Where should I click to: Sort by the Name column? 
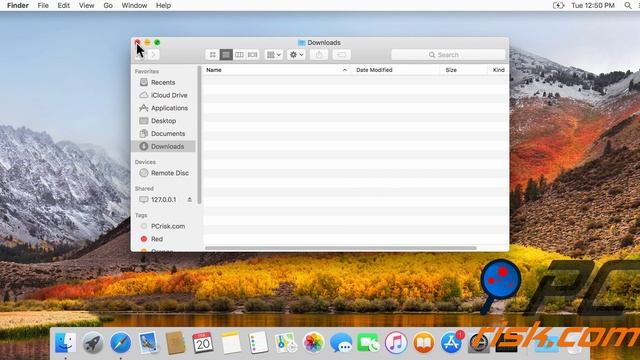[278, 70]
